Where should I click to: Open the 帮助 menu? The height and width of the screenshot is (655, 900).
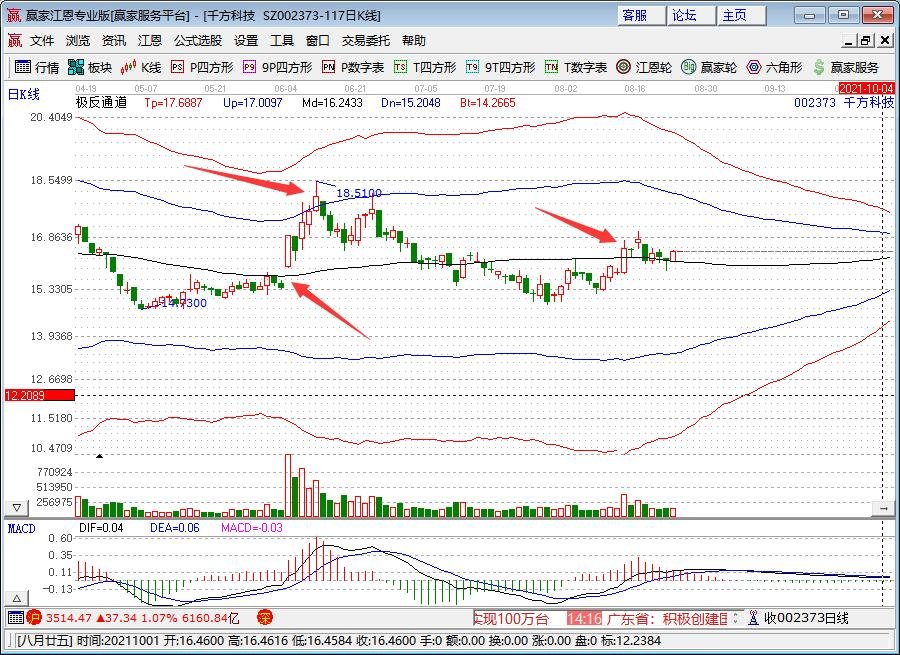(413, 41)
